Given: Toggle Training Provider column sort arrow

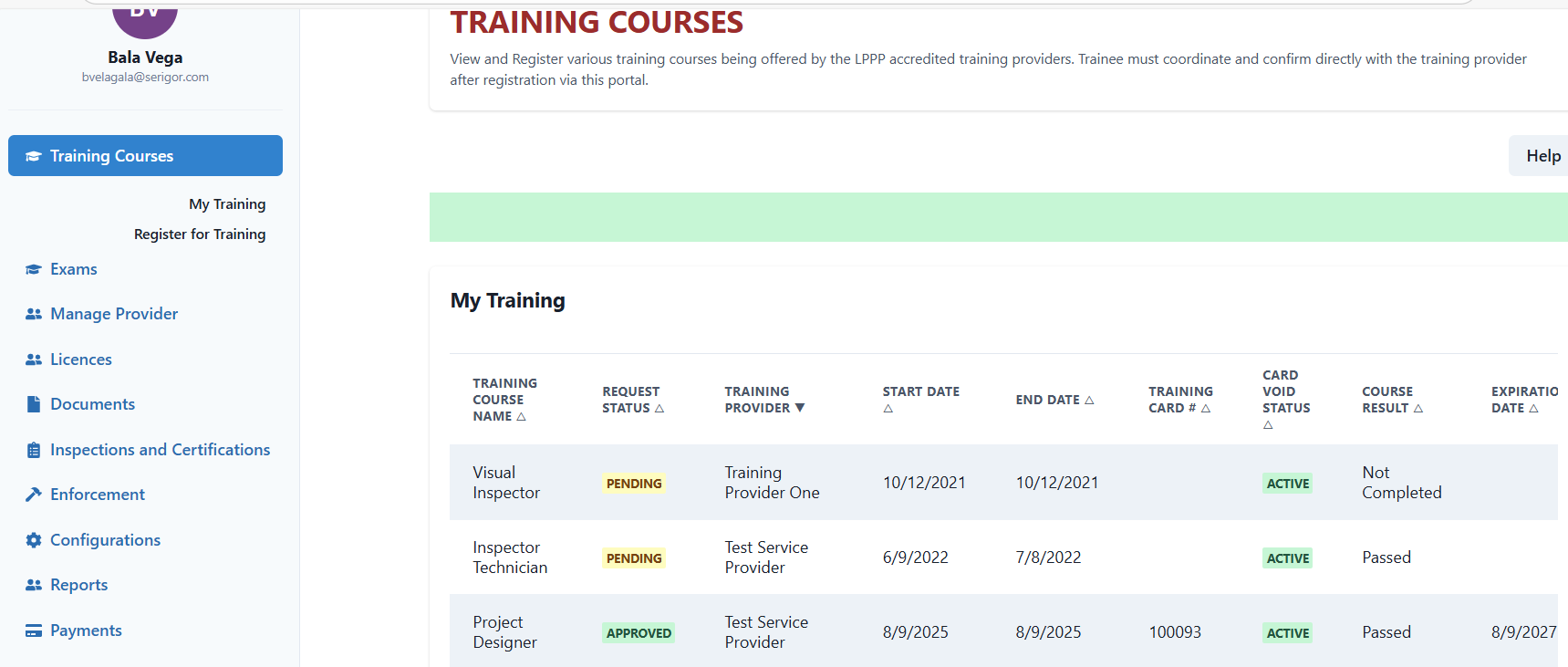Looking at the screenshot, I should (x=800, y=408).
